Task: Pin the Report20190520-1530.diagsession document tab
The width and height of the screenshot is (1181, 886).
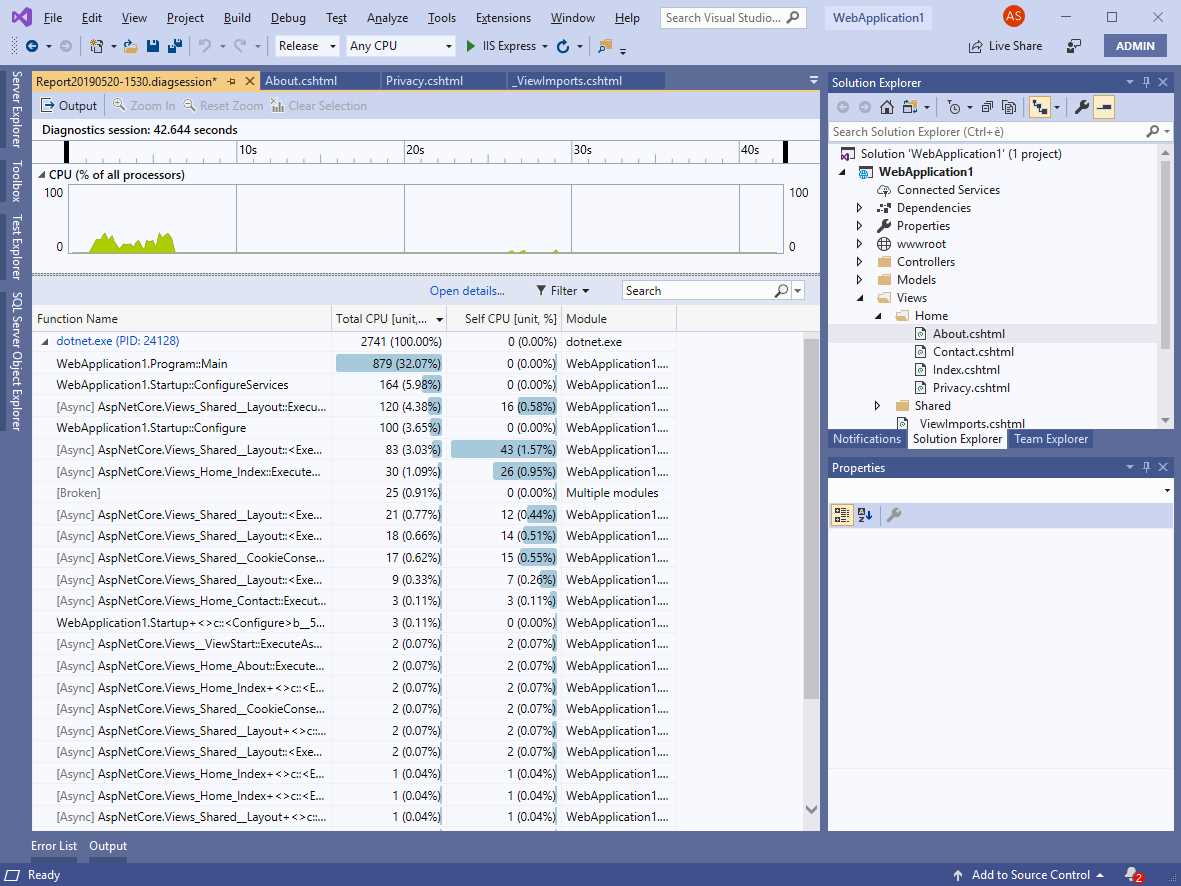Action: [x=231, y=81]
